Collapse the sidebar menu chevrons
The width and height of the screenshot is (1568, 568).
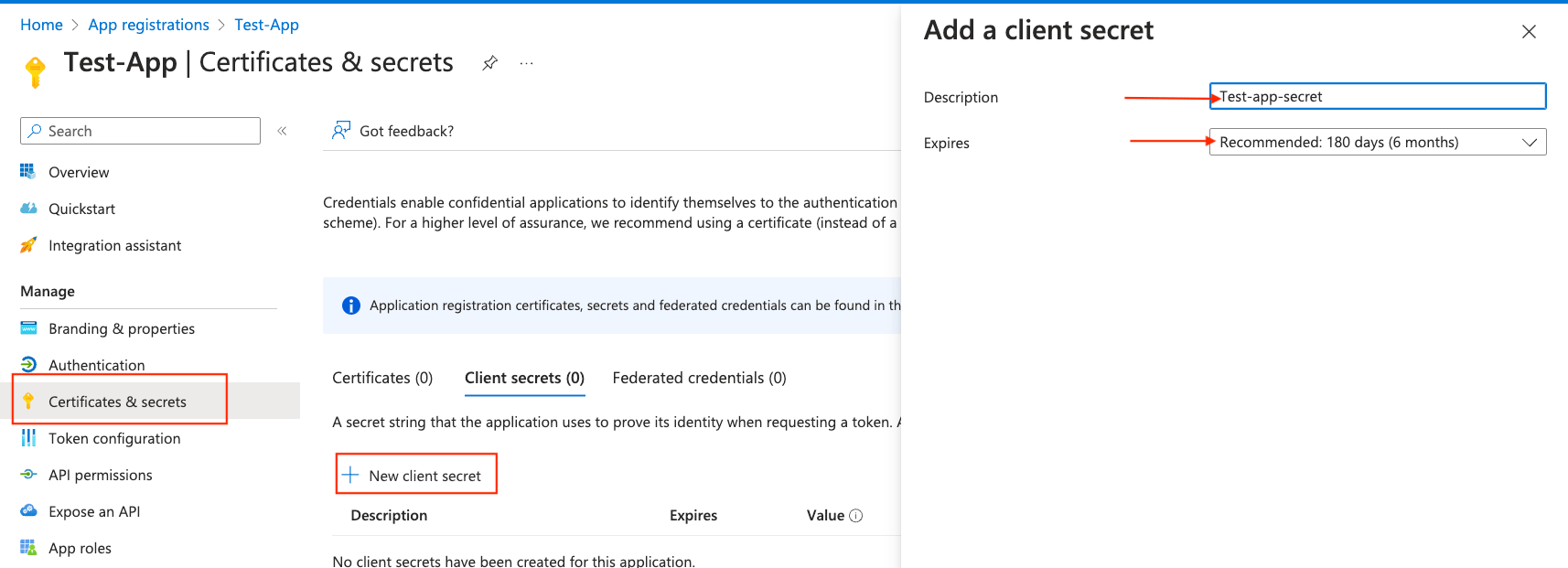283,131
